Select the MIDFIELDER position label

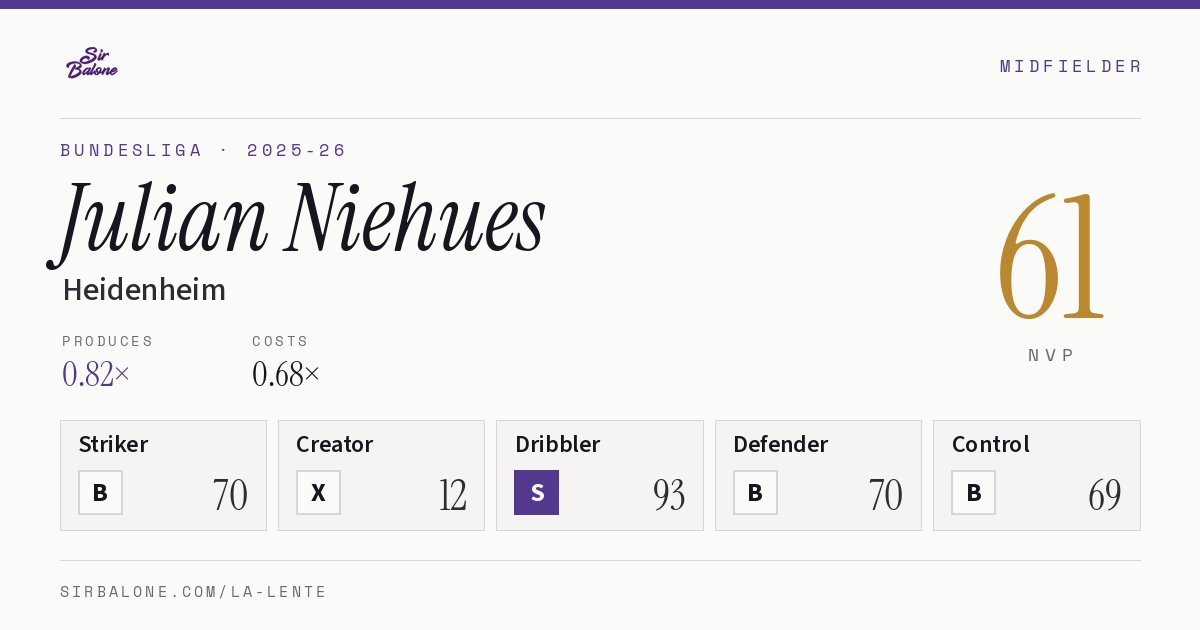1070,66
